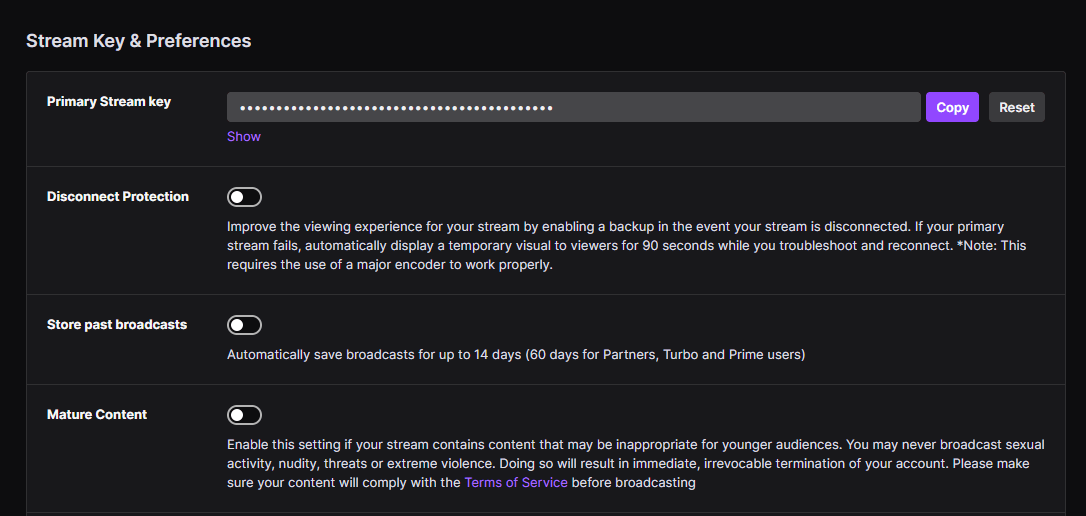
Task: Open the Terms of Service link
Action: (x=516, y=483)
